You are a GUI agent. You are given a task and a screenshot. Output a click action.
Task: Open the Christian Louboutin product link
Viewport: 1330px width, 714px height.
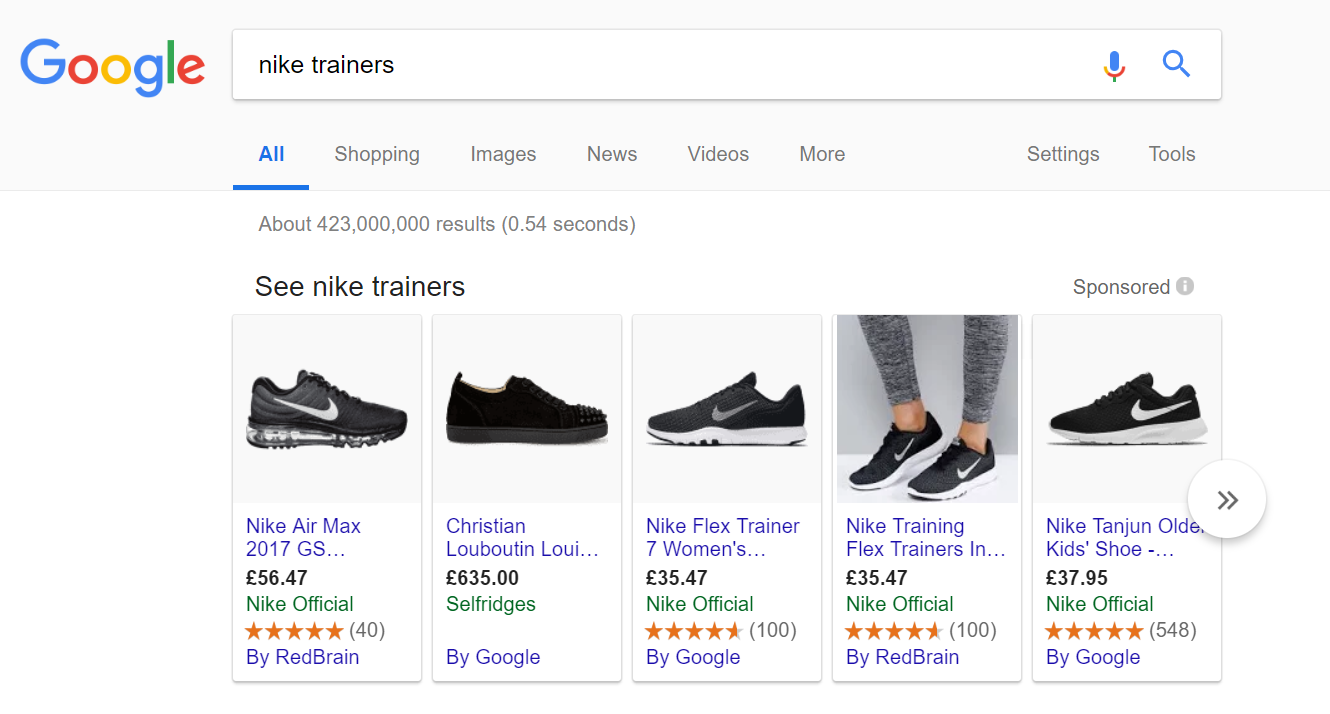pos(522,537)
